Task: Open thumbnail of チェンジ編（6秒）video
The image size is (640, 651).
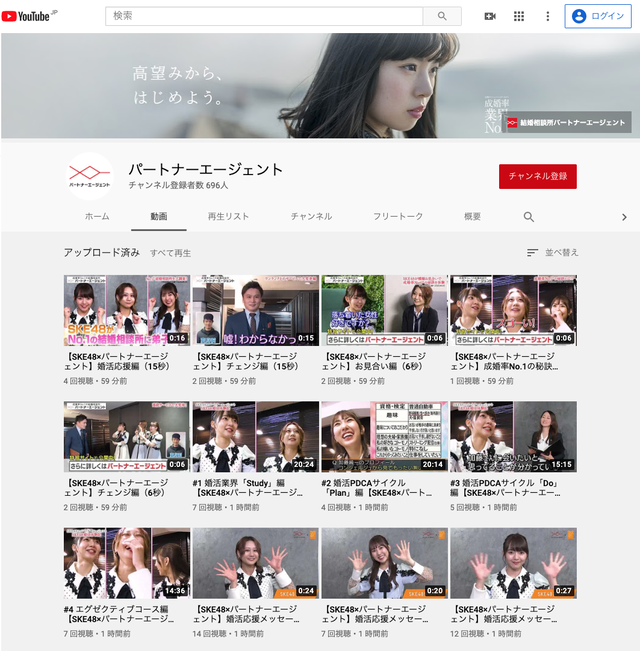Action: click(x=127, y=436)
